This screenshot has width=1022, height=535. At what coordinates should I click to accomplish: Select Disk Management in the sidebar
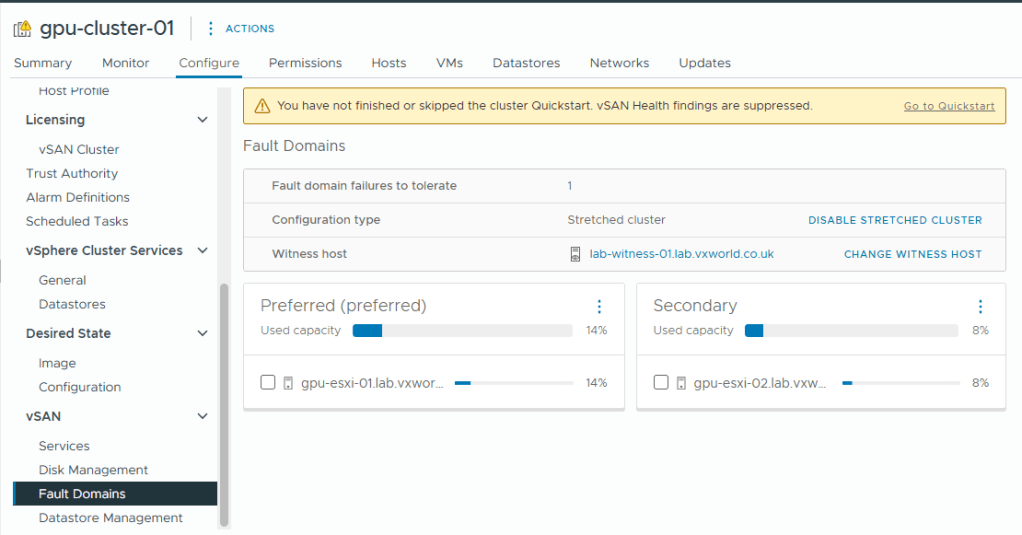click(x=93, y=470)
